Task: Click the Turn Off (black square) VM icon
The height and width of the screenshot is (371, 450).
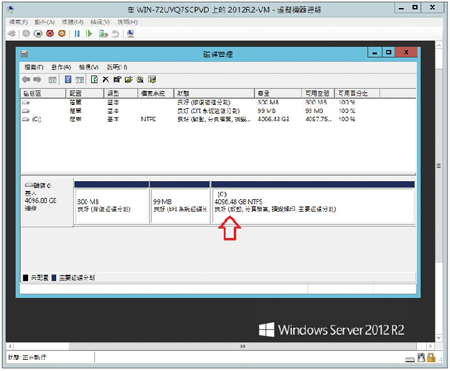Action: (x=38, y=33)
